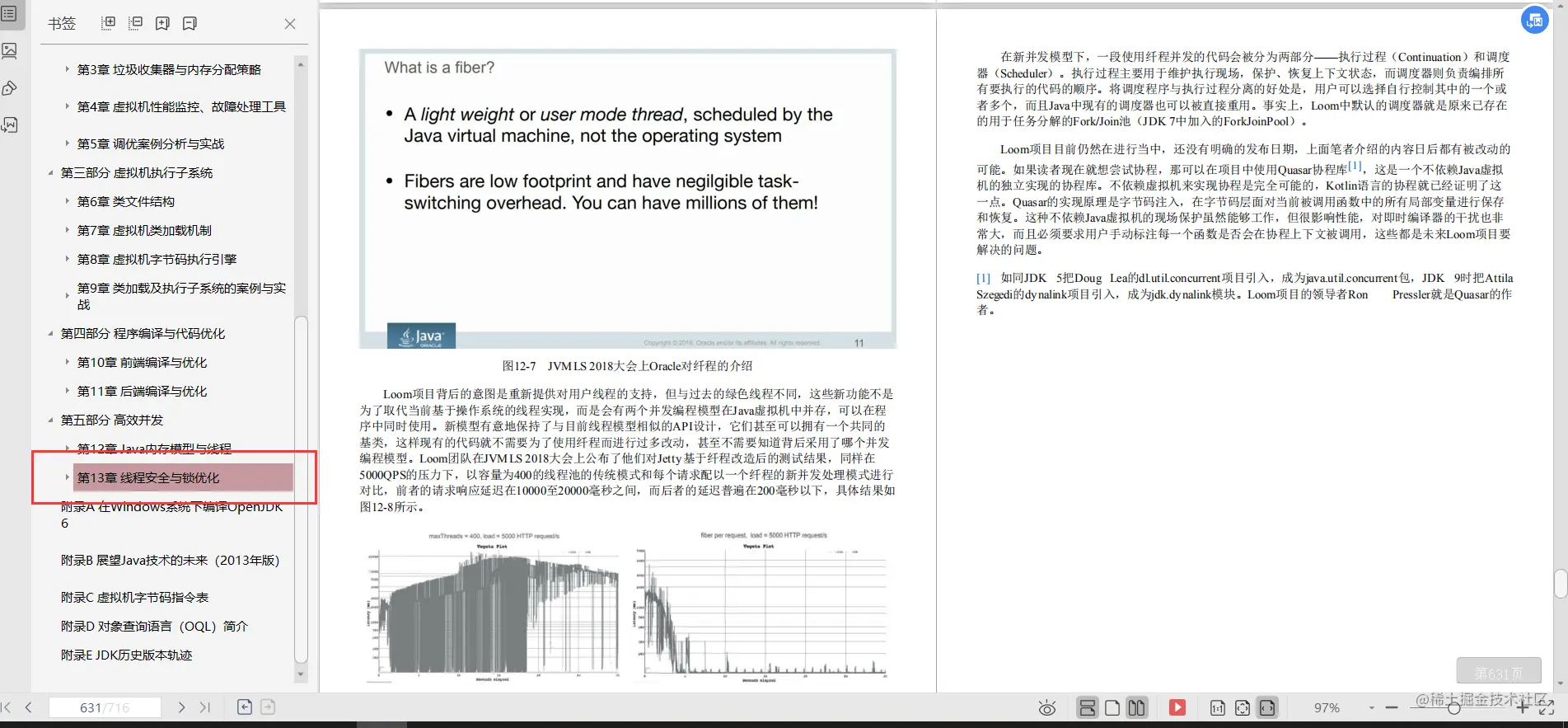Click footnote reference [1] after Quasar协程库
This screenshot has width=1568, height=728.
pyautogui.click(x=1355, y=167)
